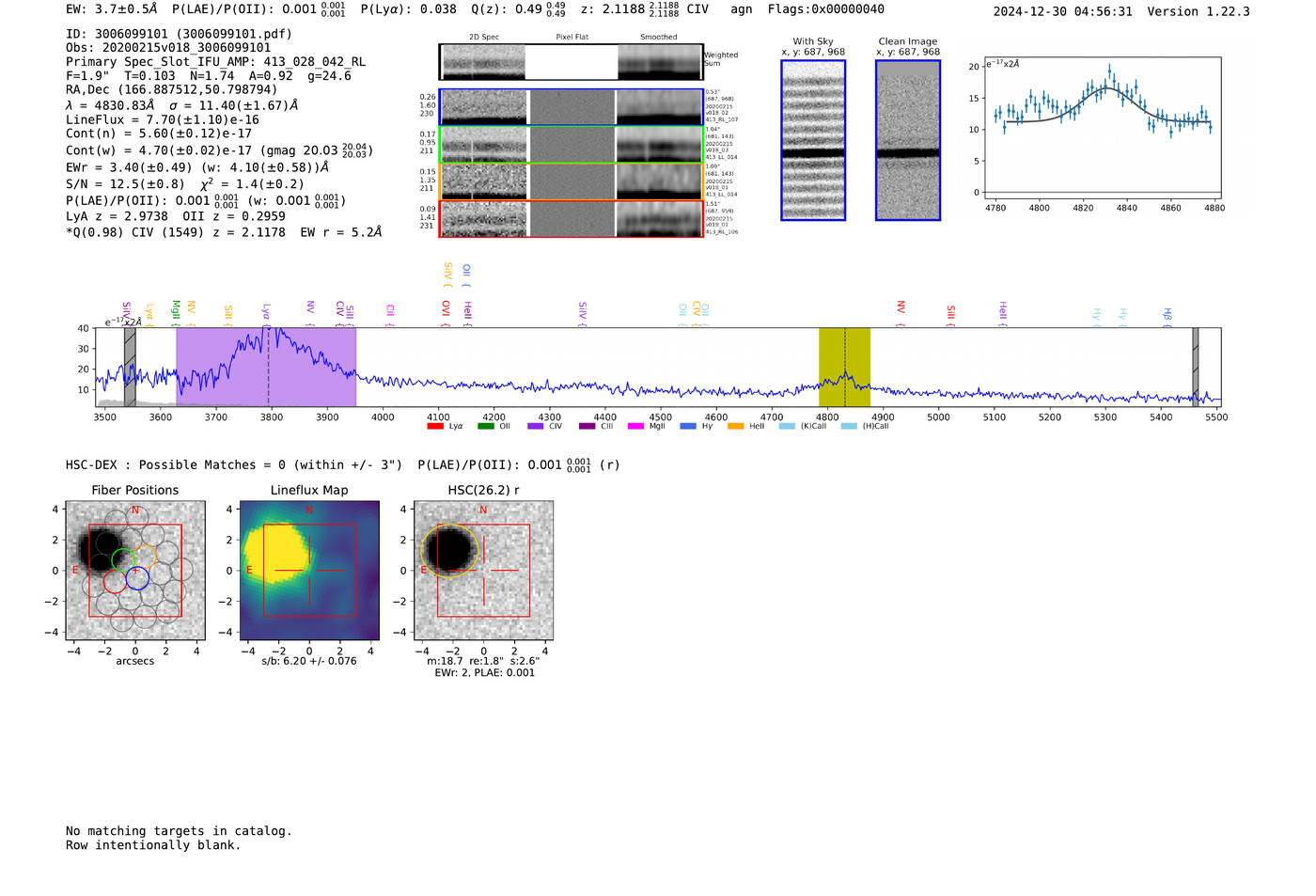Select the green-bordered 2D spectrum row
Screen dimensions: 1316x896
572,145
